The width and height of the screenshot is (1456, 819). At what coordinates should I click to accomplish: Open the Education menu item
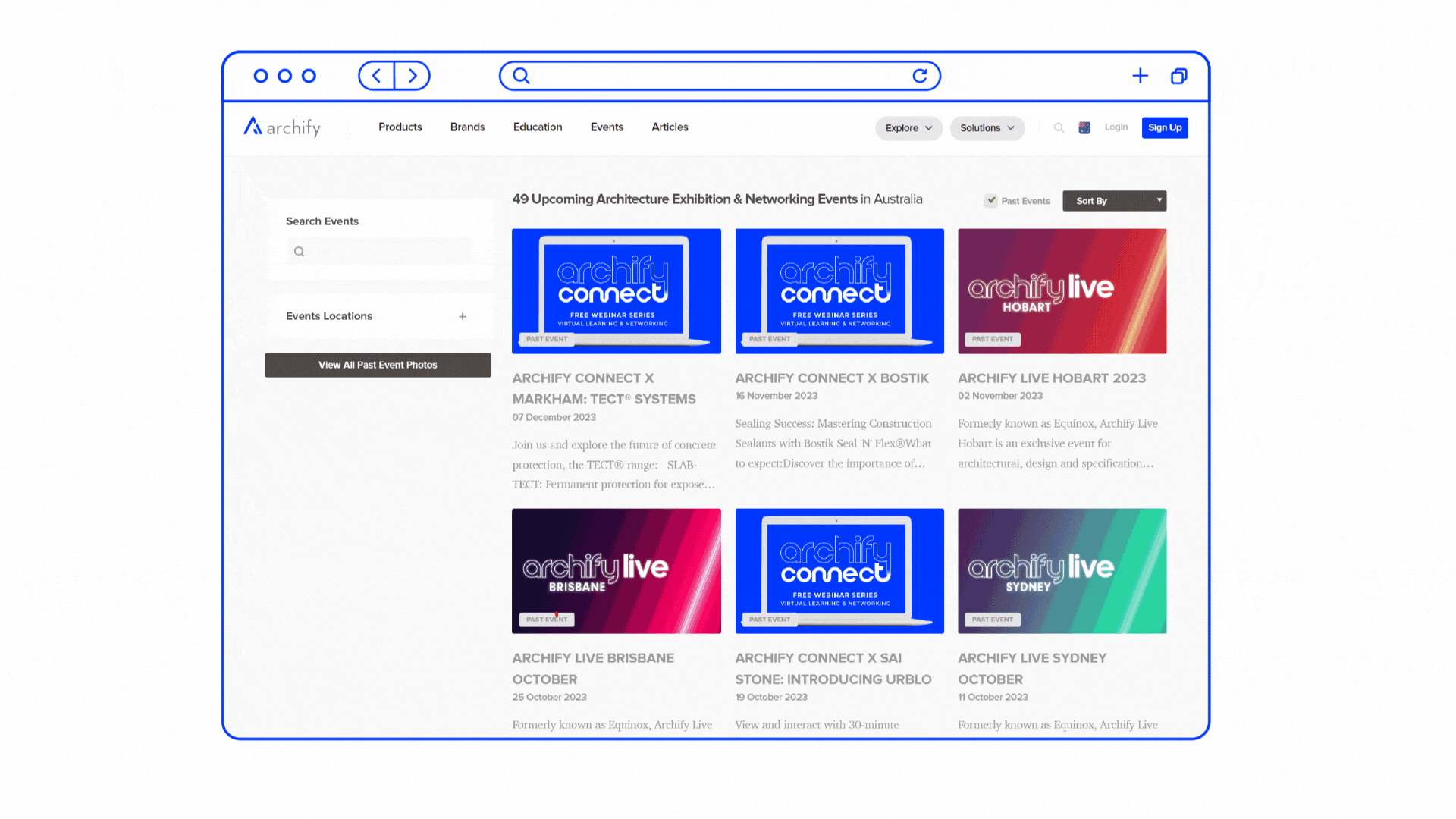(538, 127)
